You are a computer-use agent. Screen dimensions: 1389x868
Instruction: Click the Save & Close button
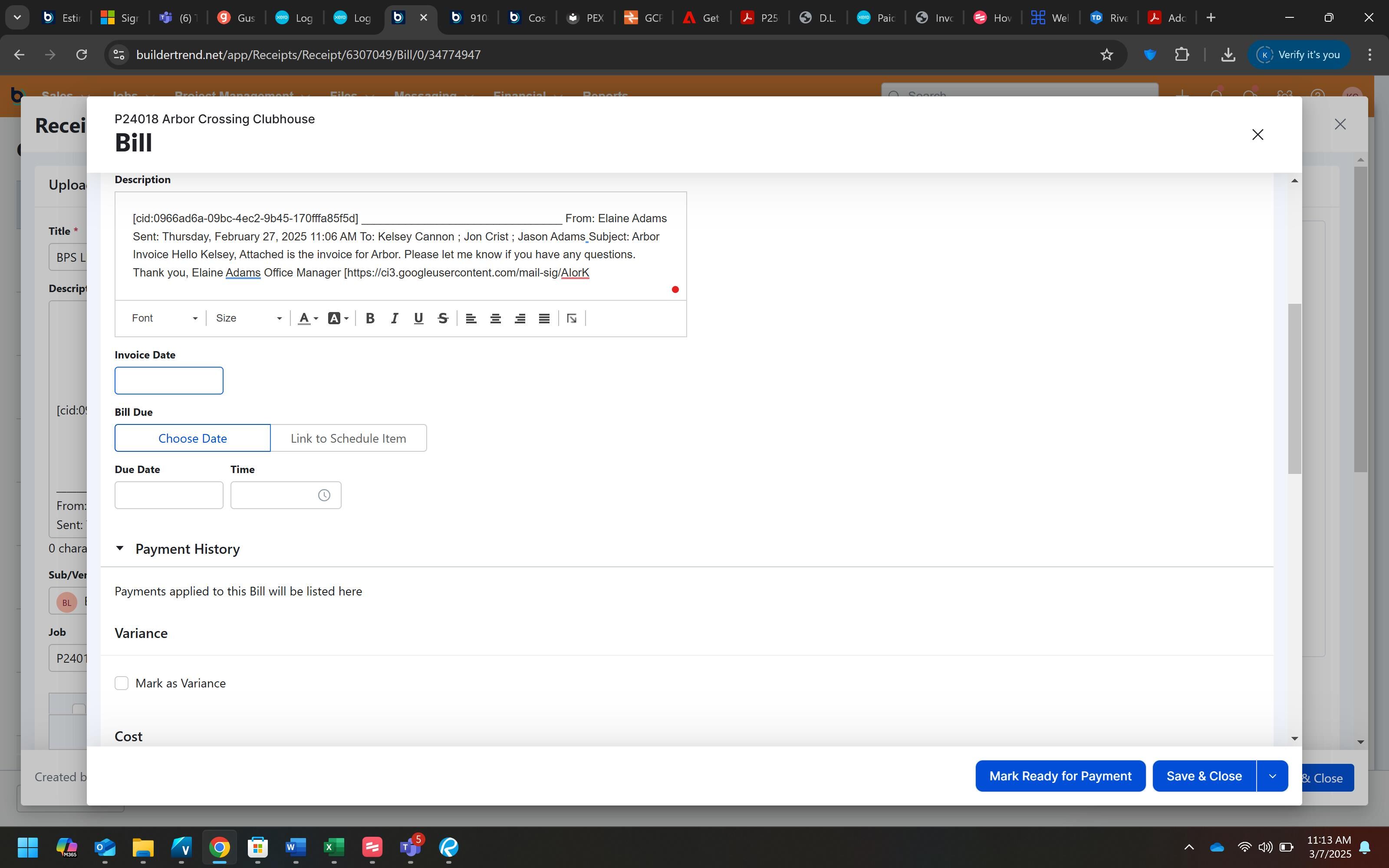click(1204, 776)
